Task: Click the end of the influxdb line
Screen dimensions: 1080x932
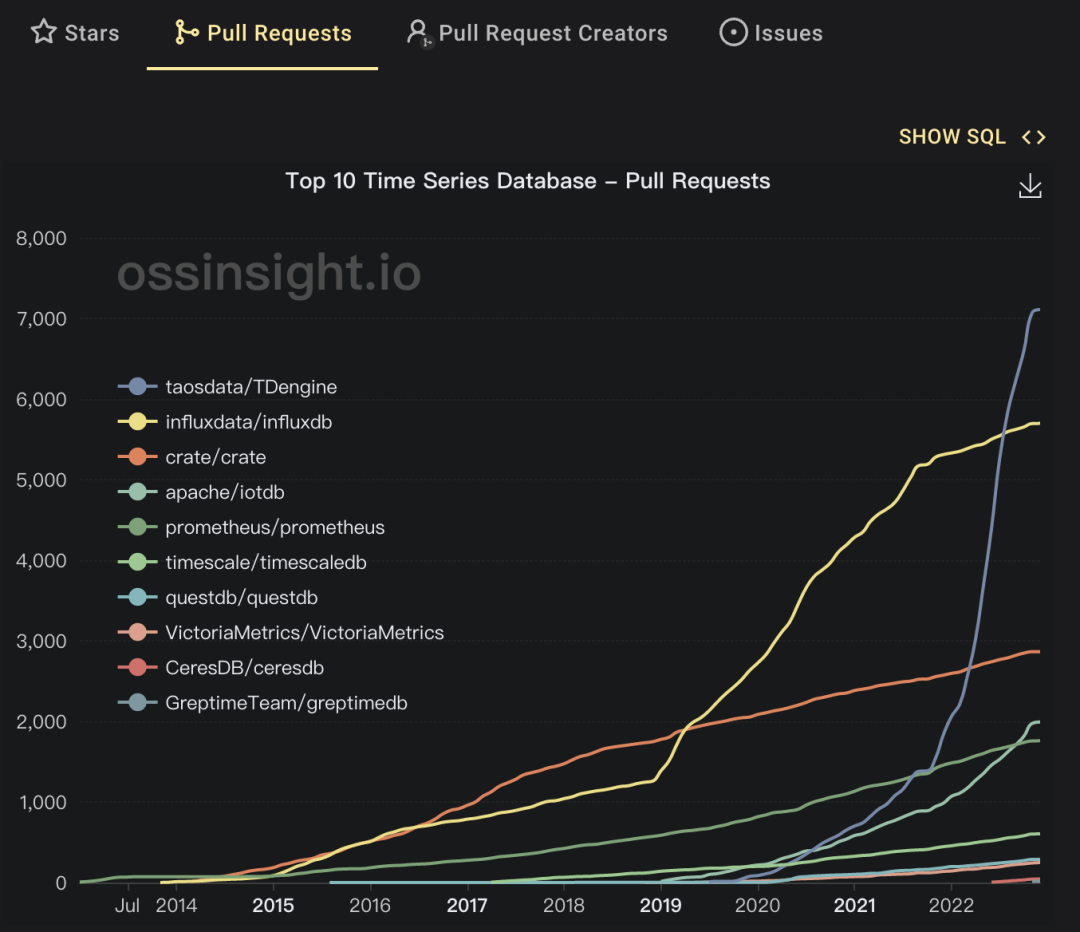Action: [x=1039, y=423]
